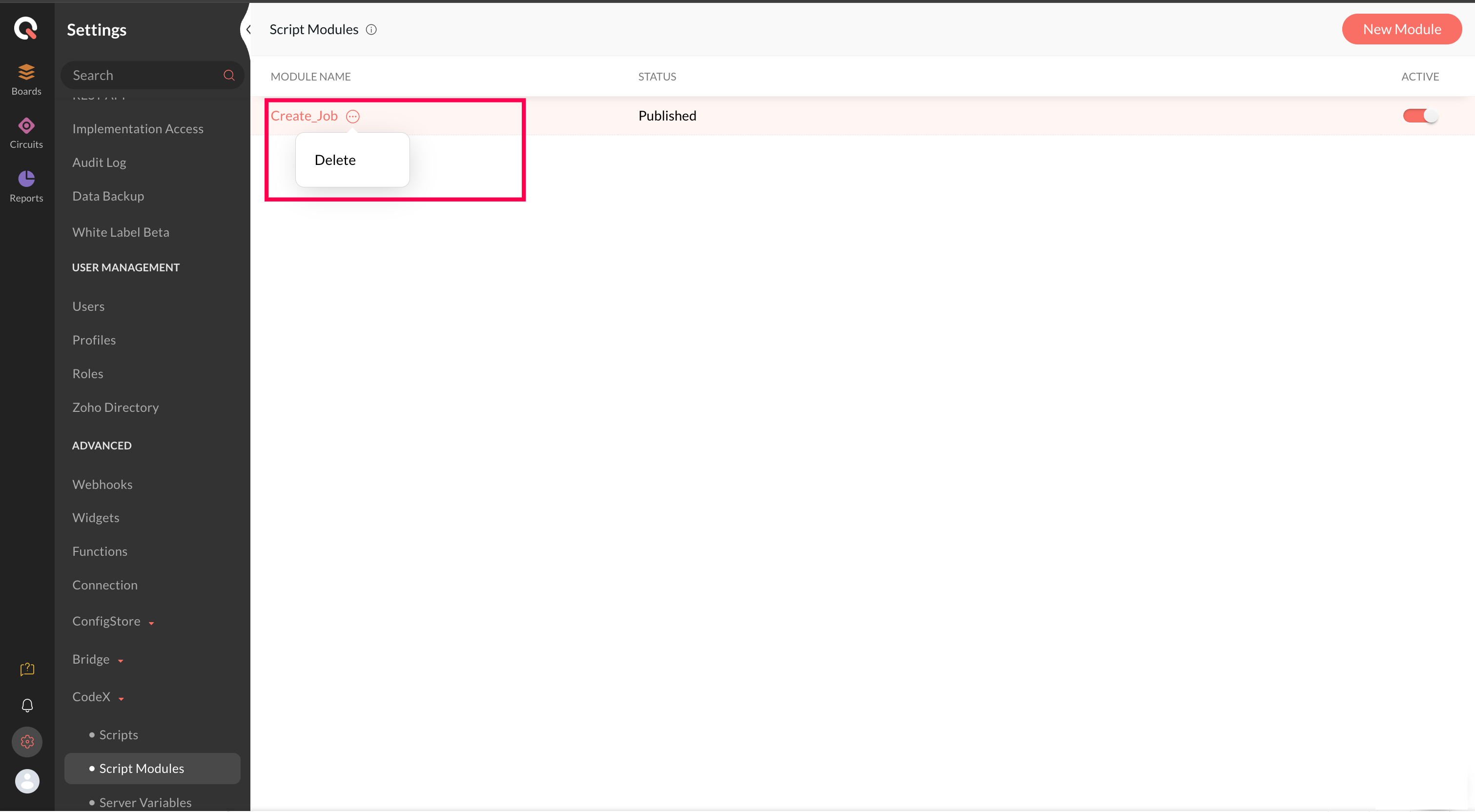
Task: Click the Published status cell
Action: point(667,116)
